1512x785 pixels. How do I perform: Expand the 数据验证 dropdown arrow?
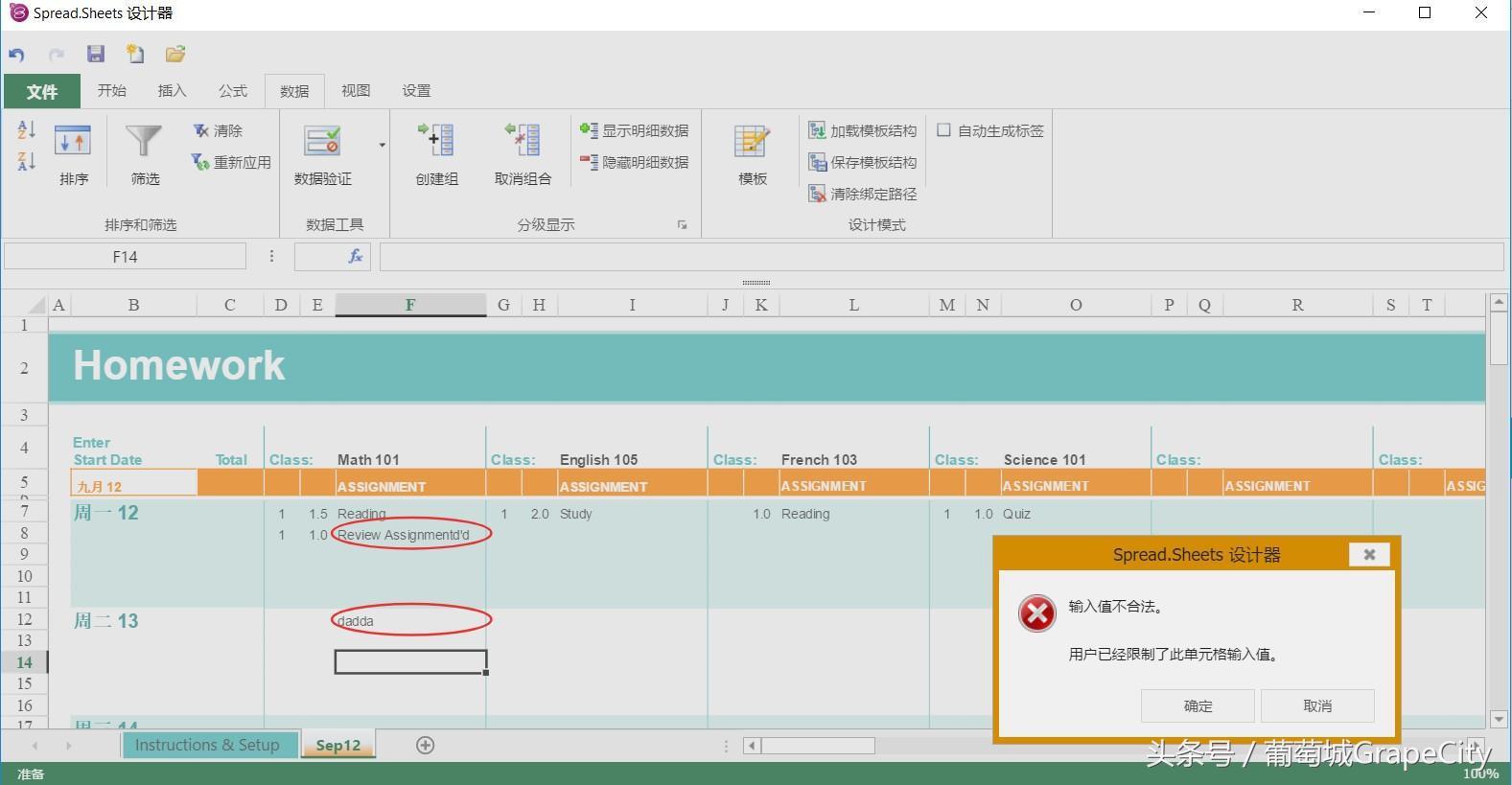tap(382, 146)
